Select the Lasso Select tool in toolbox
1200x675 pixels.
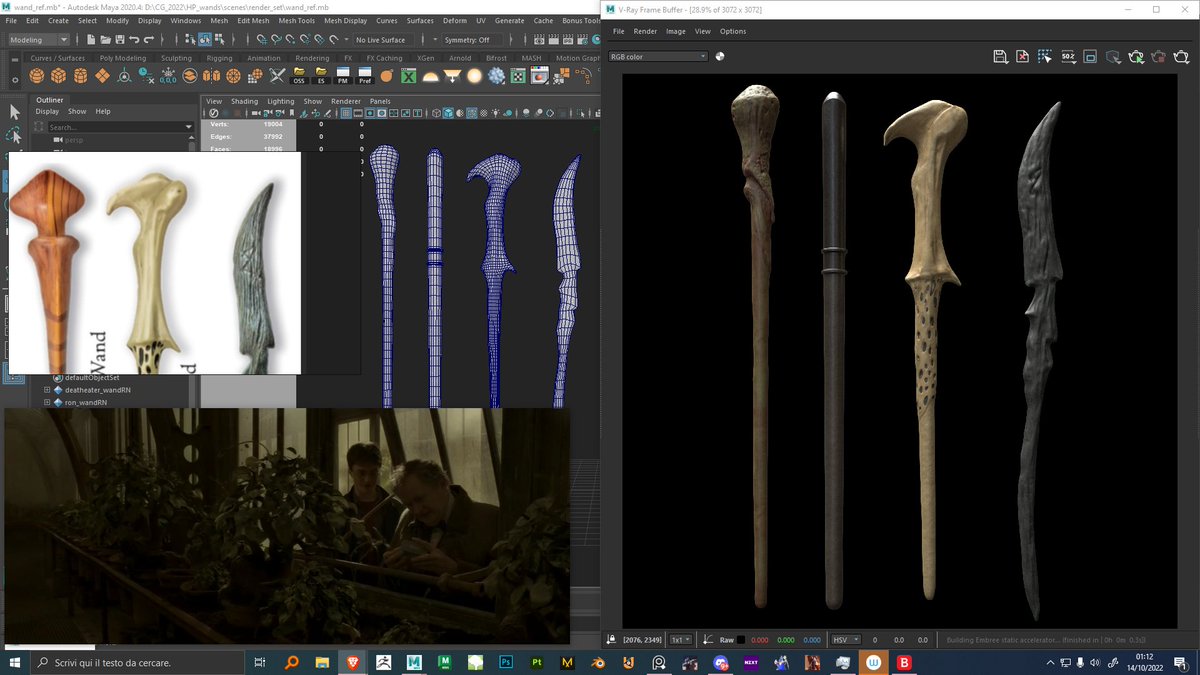tap(14, 134)
